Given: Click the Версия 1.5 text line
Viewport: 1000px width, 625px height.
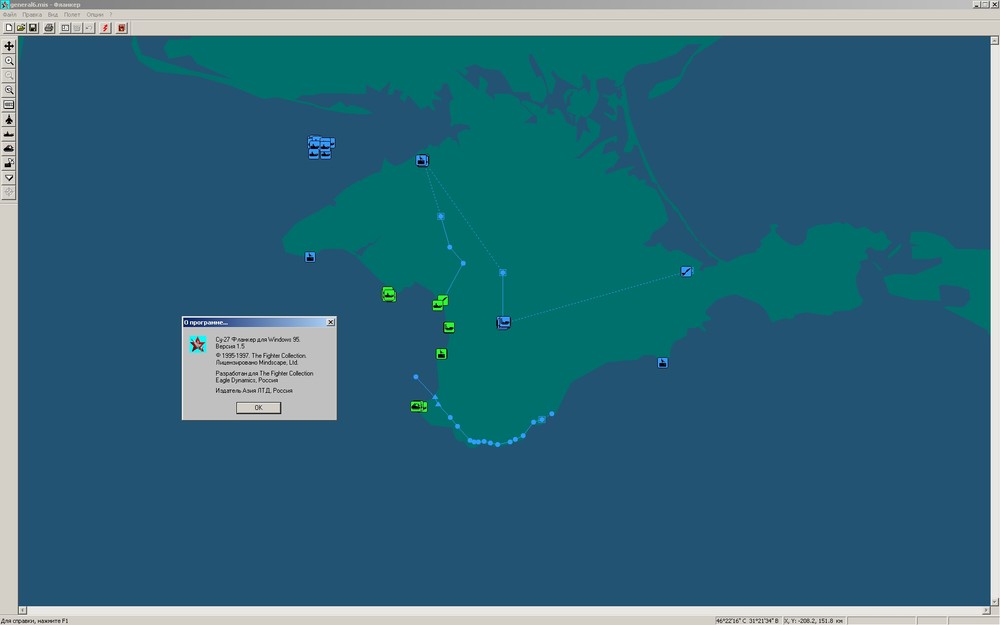Looking at the screenshot, I should pos(230,346).
